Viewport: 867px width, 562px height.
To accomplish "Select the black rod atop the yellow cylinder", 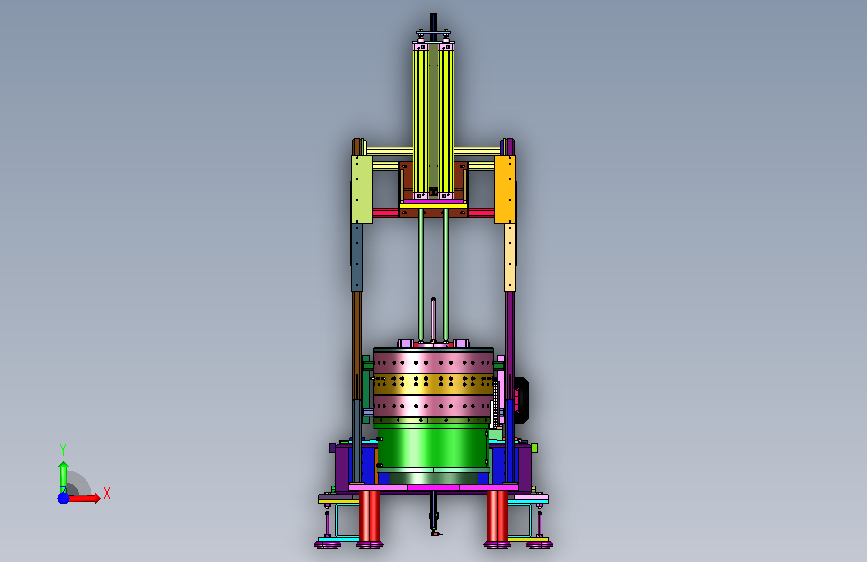I will click(x=433, y=26).
